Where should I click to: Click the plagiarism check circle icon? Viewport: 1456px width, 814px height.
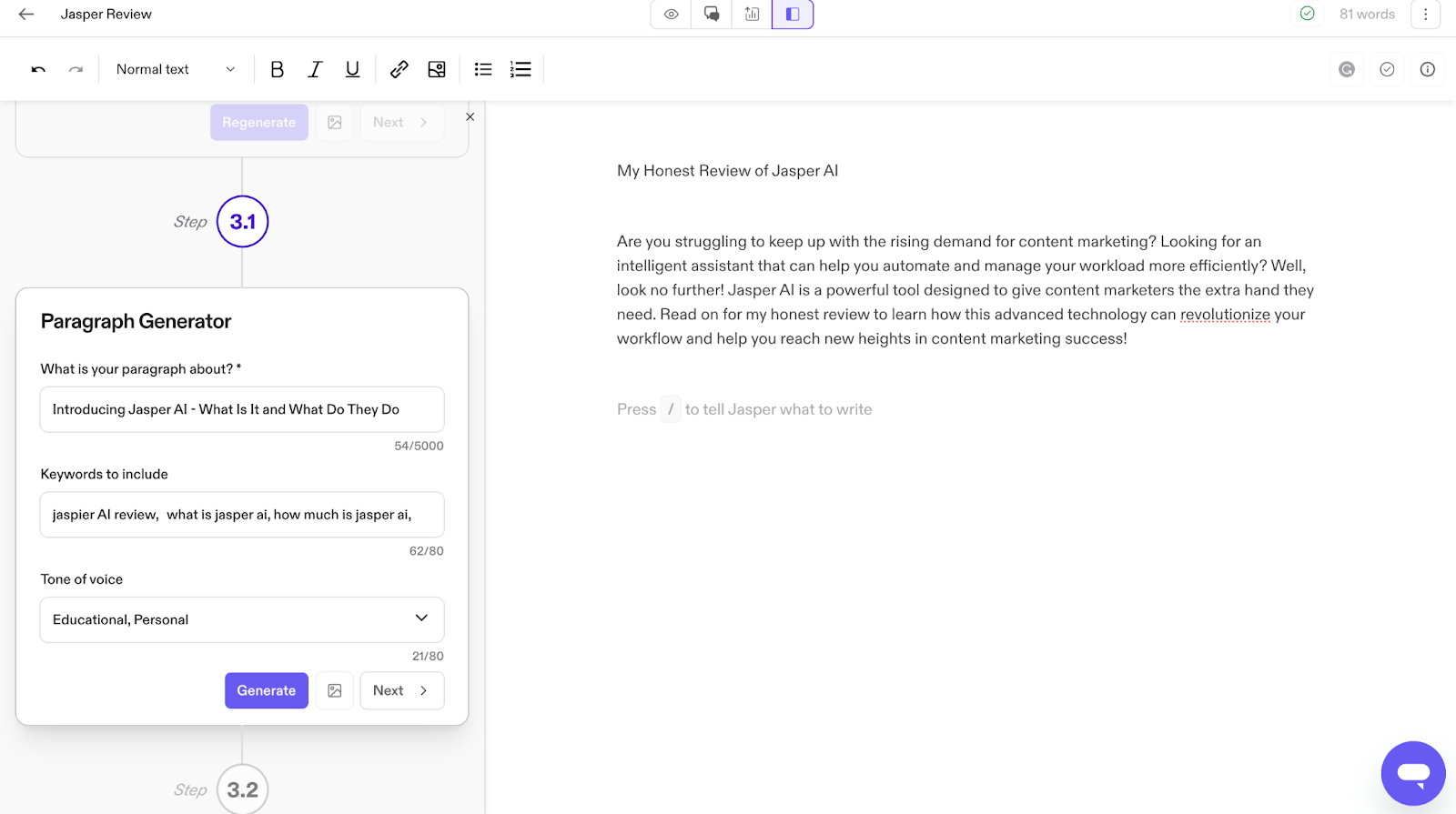click(x=1387, y=69)
